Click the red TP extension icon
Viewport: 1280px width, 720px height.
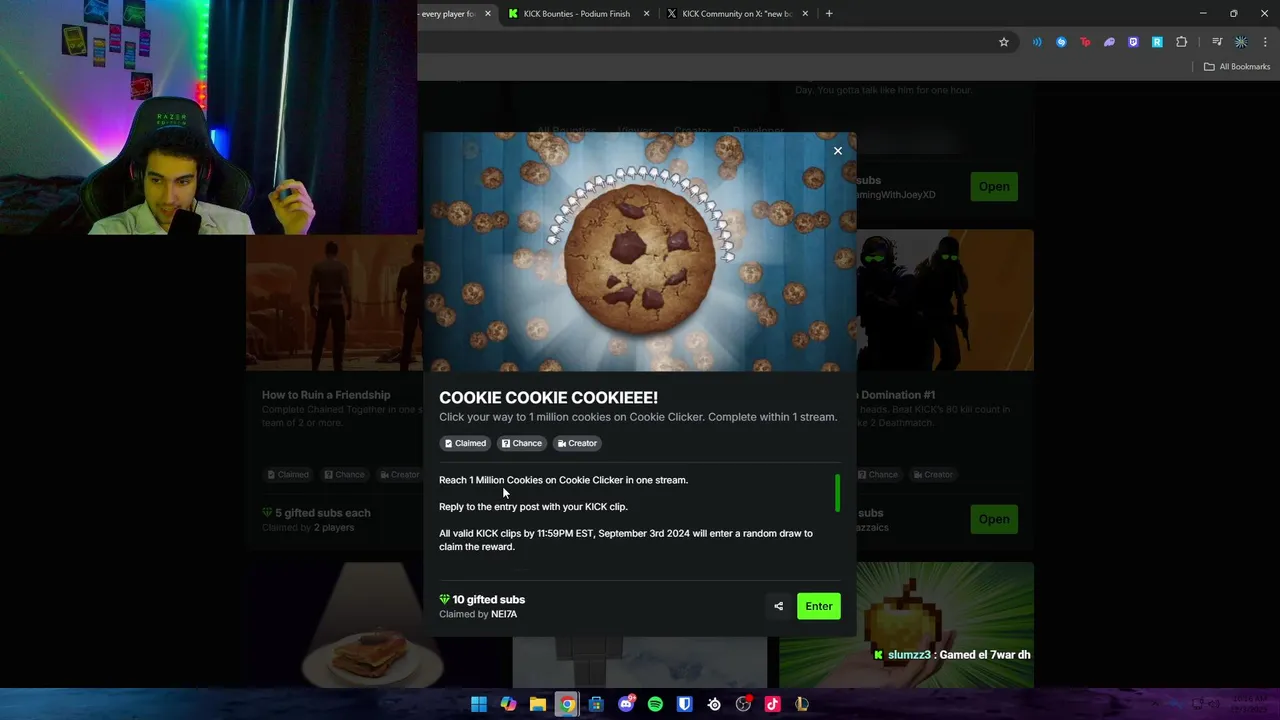(1085, 42)
